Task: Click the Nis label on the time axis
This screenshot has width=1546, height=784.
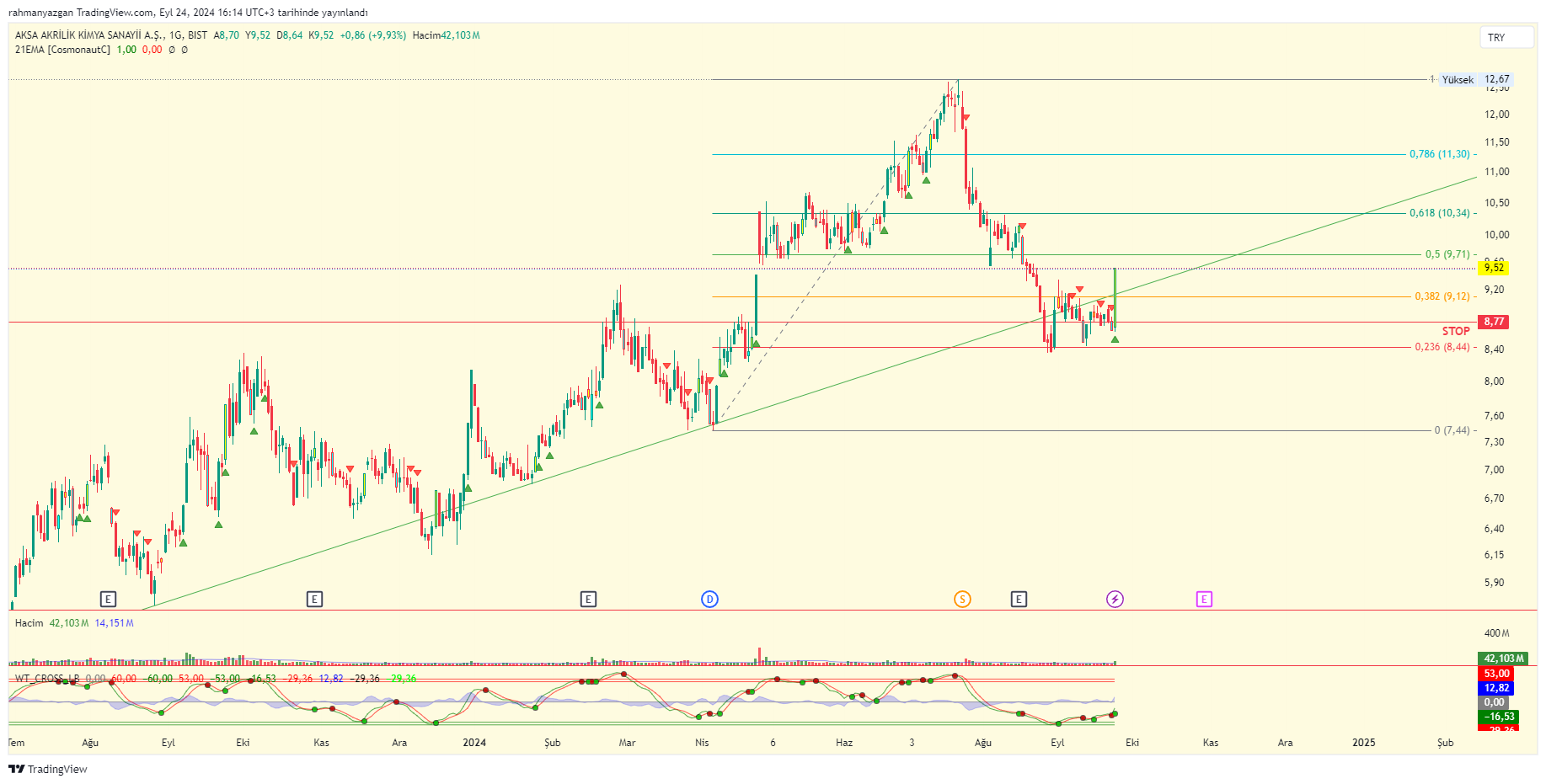Action: coord(702,743)
